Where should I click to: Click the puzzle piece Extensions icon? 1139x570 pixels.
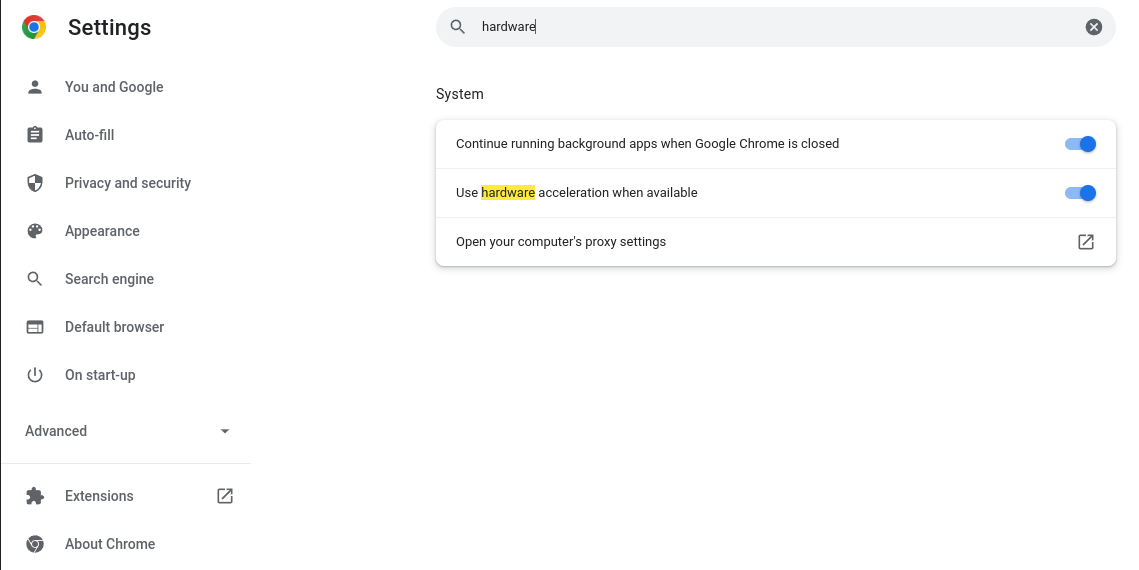coord(35,496)
